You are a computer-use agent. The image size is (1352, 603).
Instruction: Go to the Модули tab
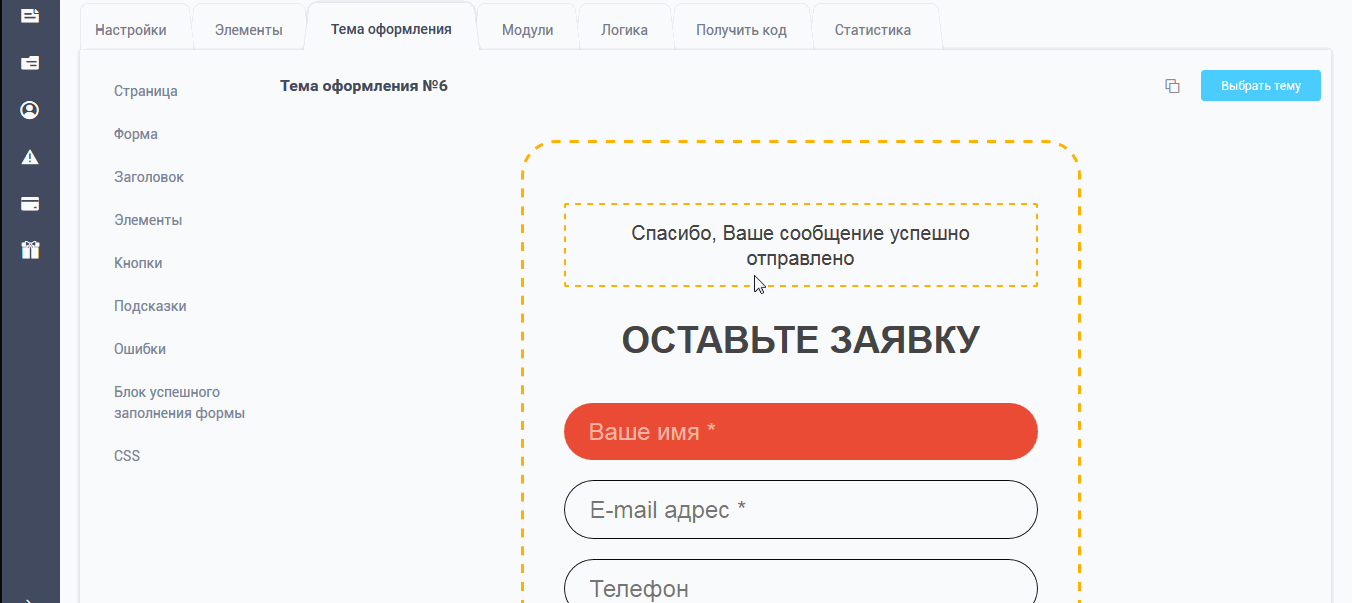click(527, 30)
